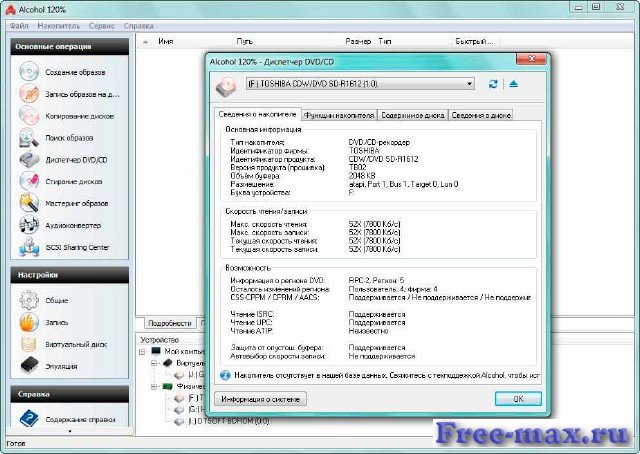Select the DTSOFT BDROM drive tree entry
Image resolution: width=640 pixels, height=454 pixels.
tap(228, 421)
